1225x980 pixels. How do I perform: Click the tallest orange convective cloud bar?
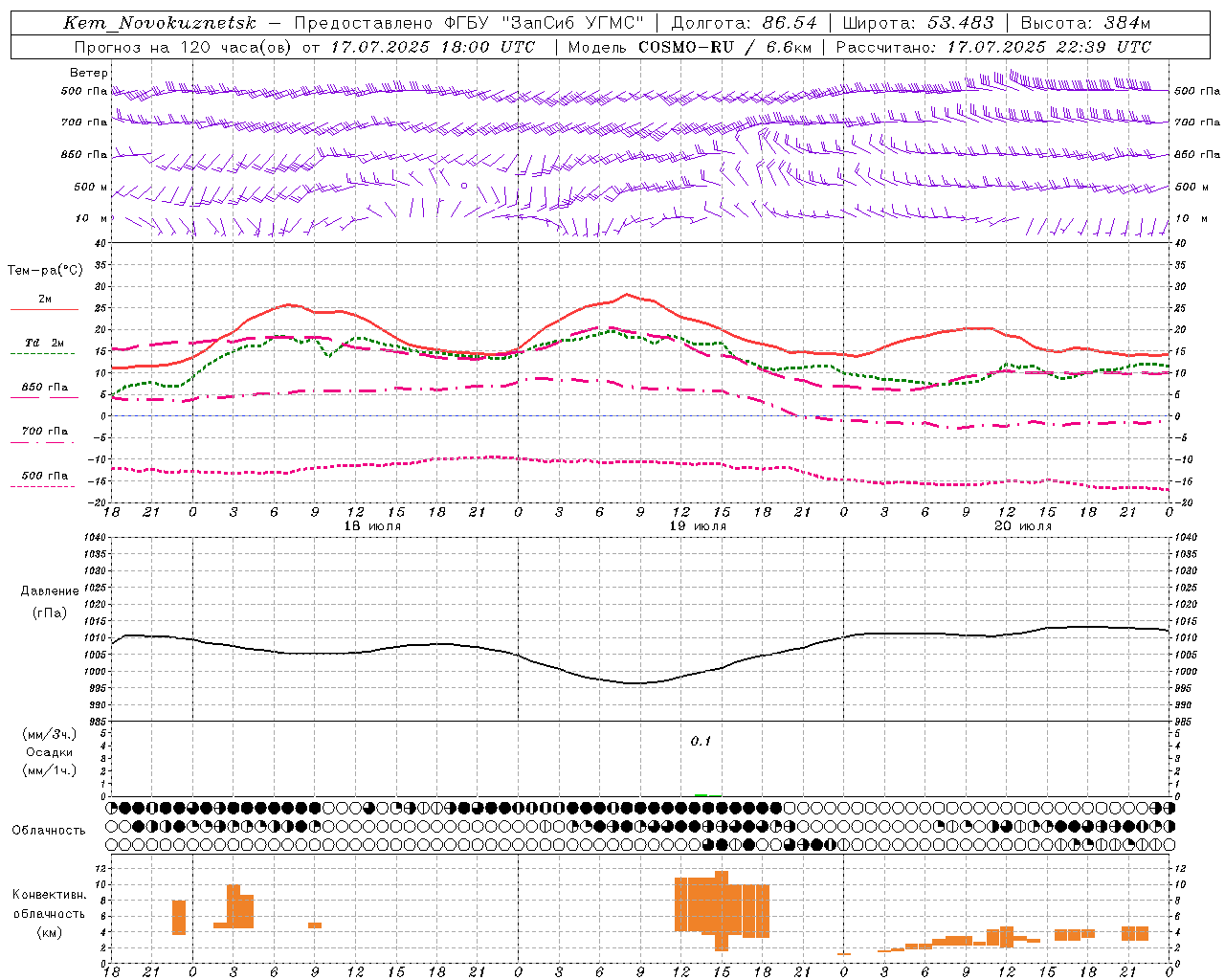tap(722, 910)
